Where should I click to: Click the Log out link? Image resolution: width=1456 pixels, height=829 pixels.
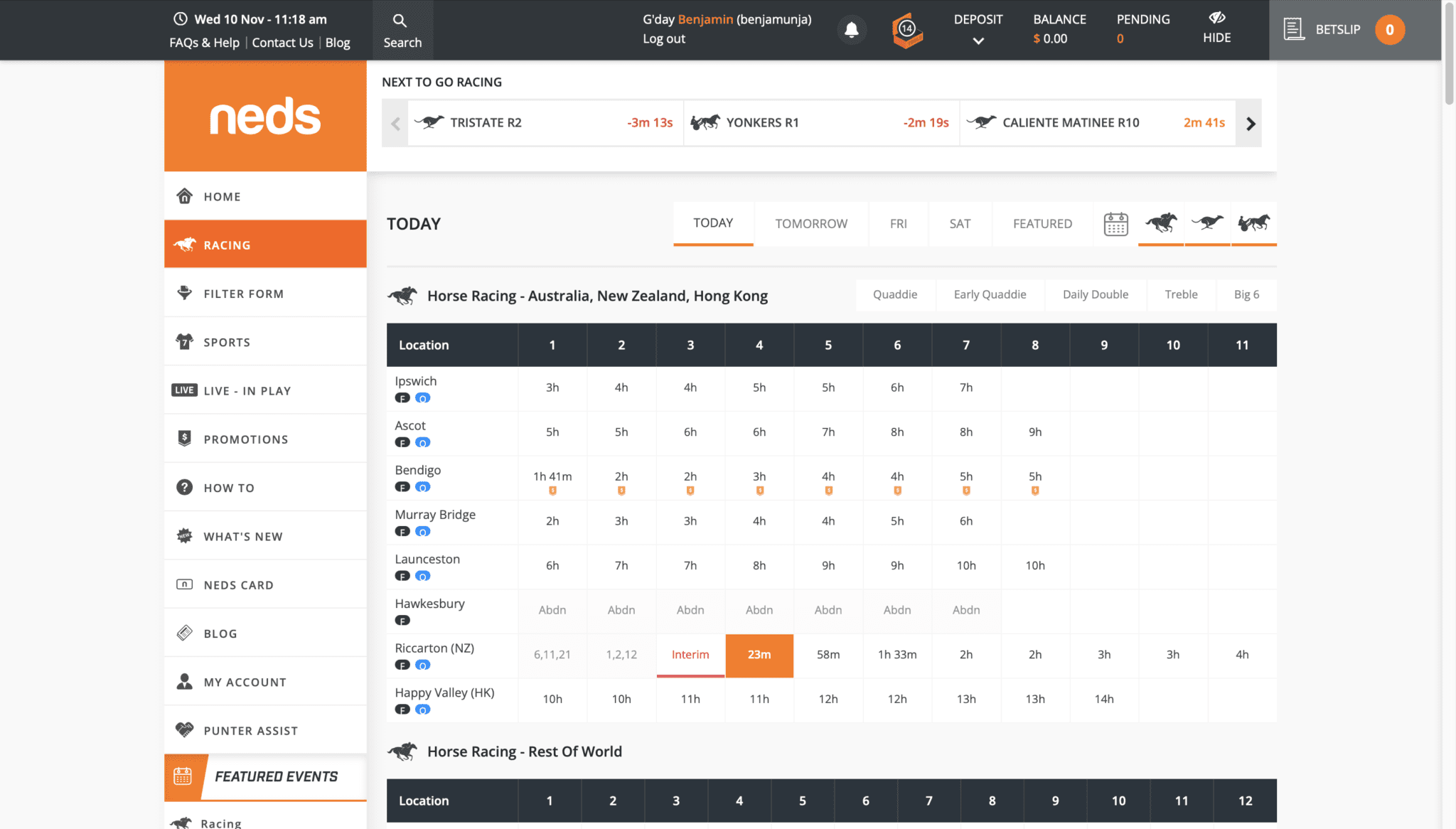(x=664, y=39)
